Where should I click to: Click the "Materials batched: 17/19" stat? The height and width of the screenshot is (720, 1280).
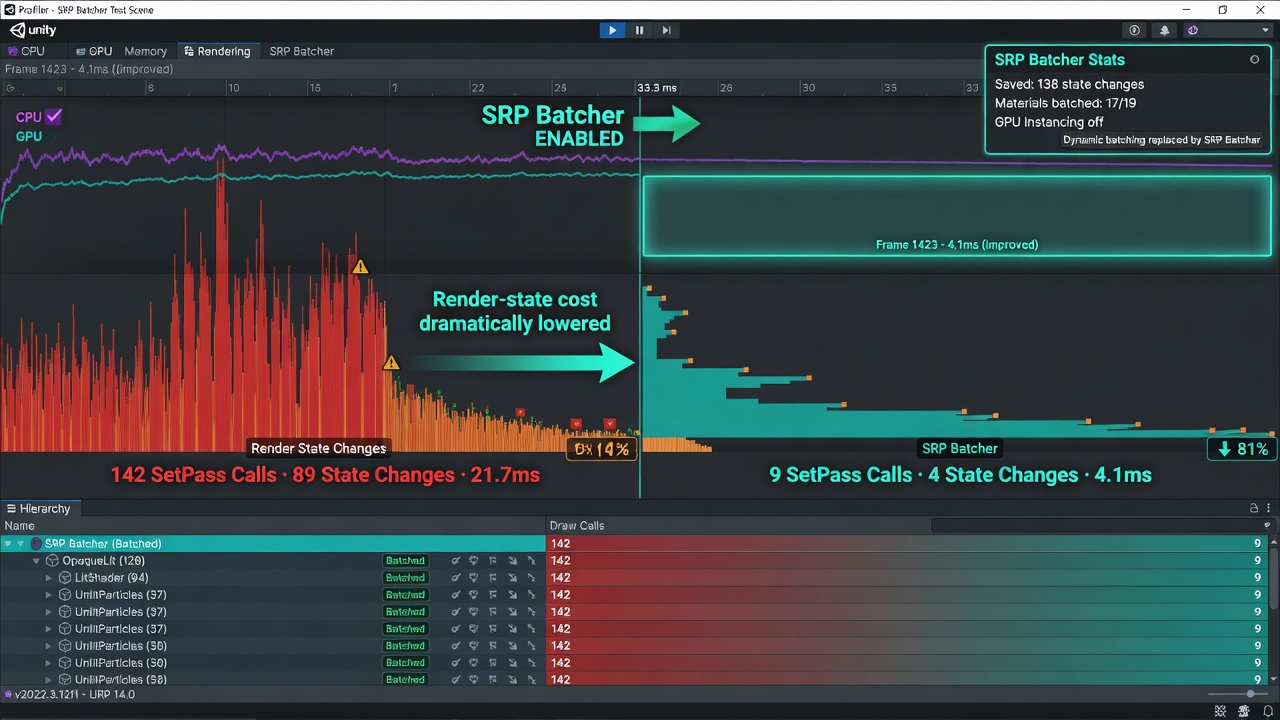tap(1065, 103)
